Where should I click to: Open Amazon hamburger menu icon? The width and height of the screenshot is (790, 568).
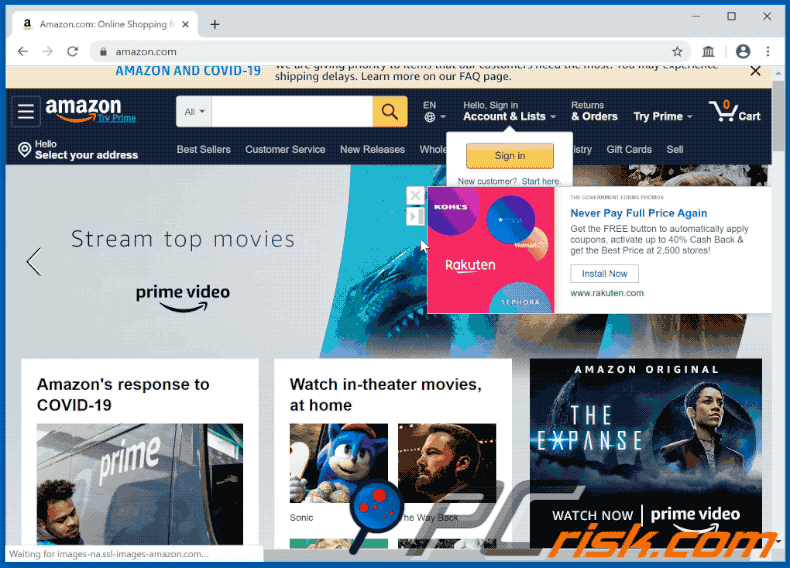[26, 111]
